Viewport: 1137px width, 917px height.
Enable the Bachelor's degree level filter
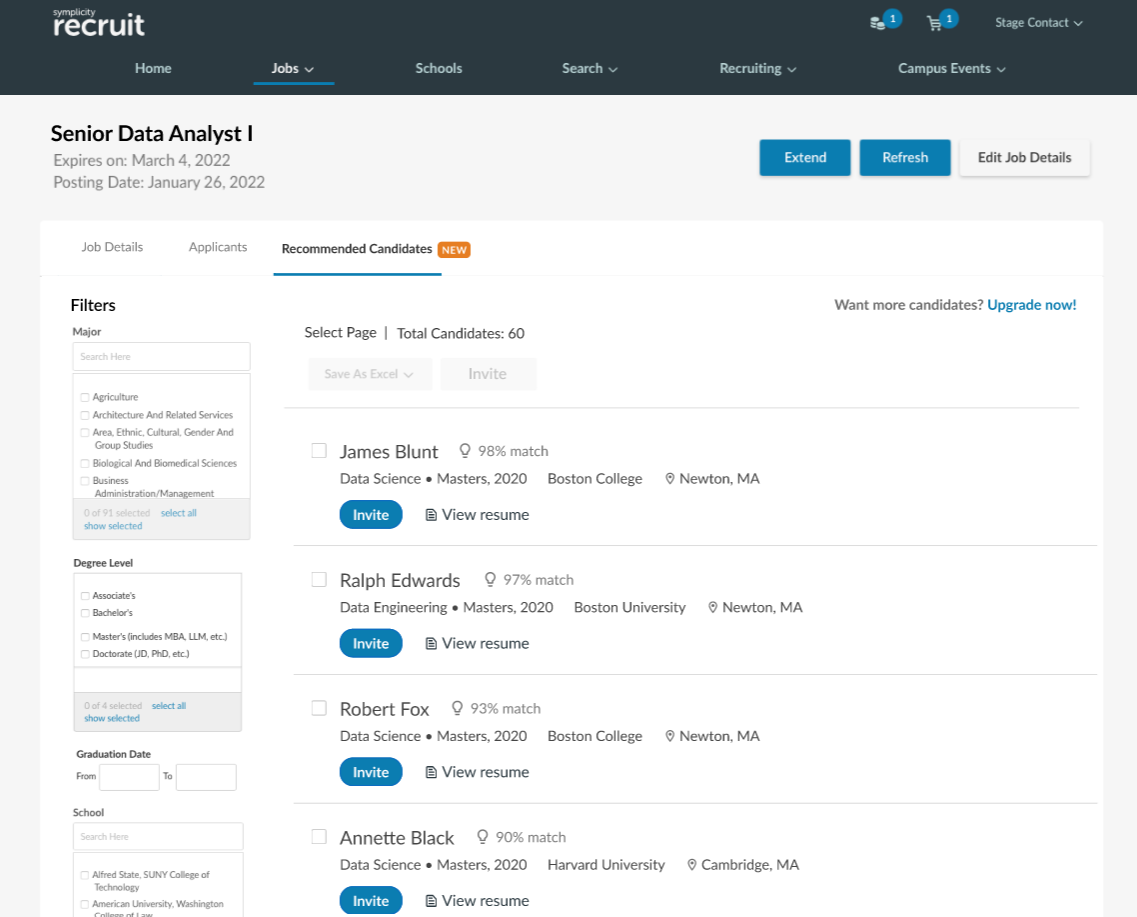85,613
